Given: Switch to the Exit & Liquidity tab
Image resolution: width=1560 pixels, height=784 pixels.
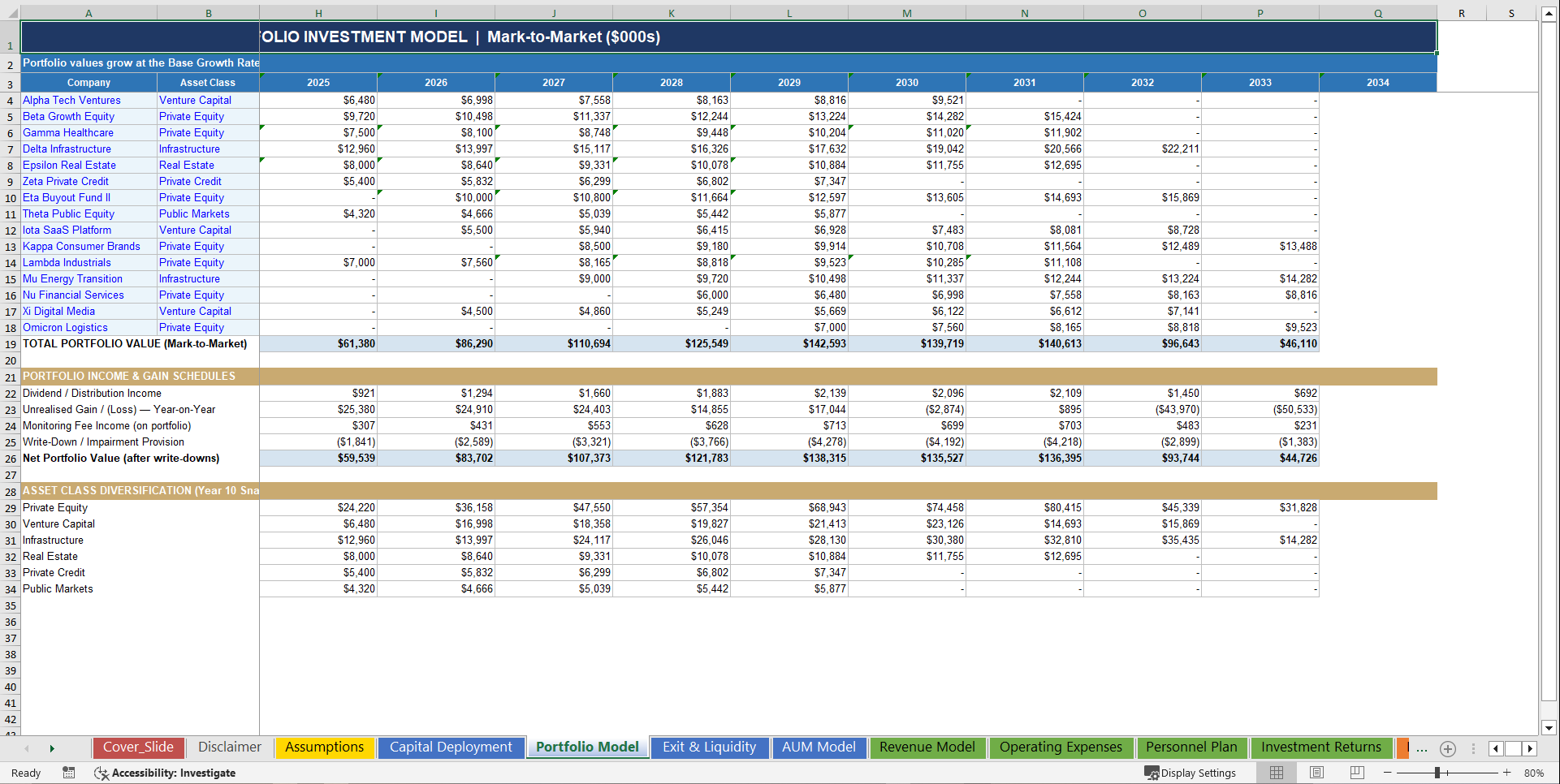Looking at the screenshot, I should [x=708, y=747].
